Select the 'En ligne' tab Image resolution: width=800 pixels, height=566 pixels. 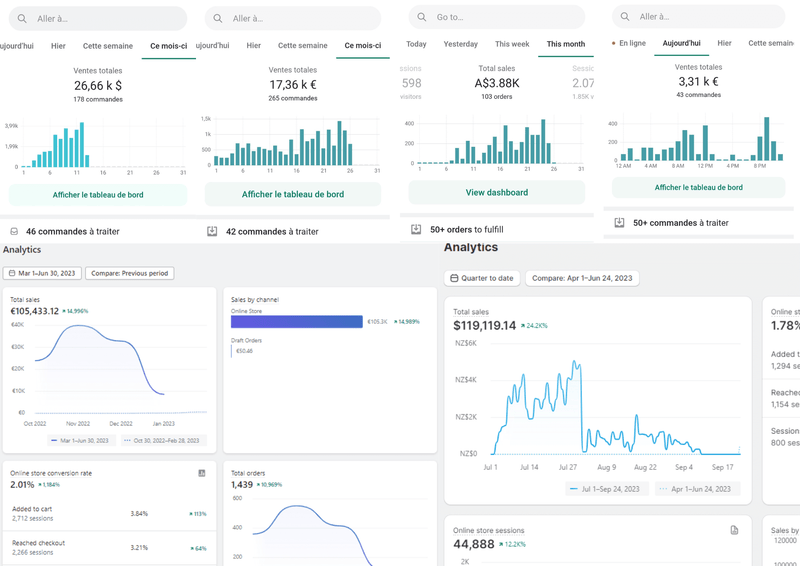[x=630, y=44]
